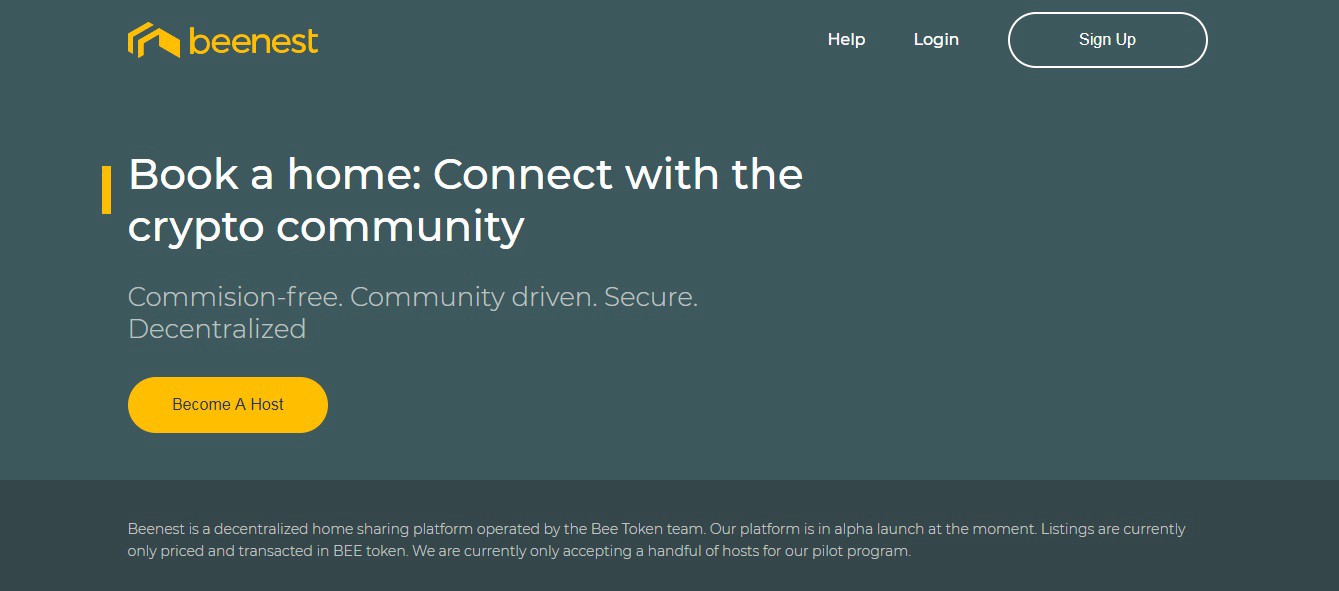
Task: Open the Help page
Action: point(846,40)
